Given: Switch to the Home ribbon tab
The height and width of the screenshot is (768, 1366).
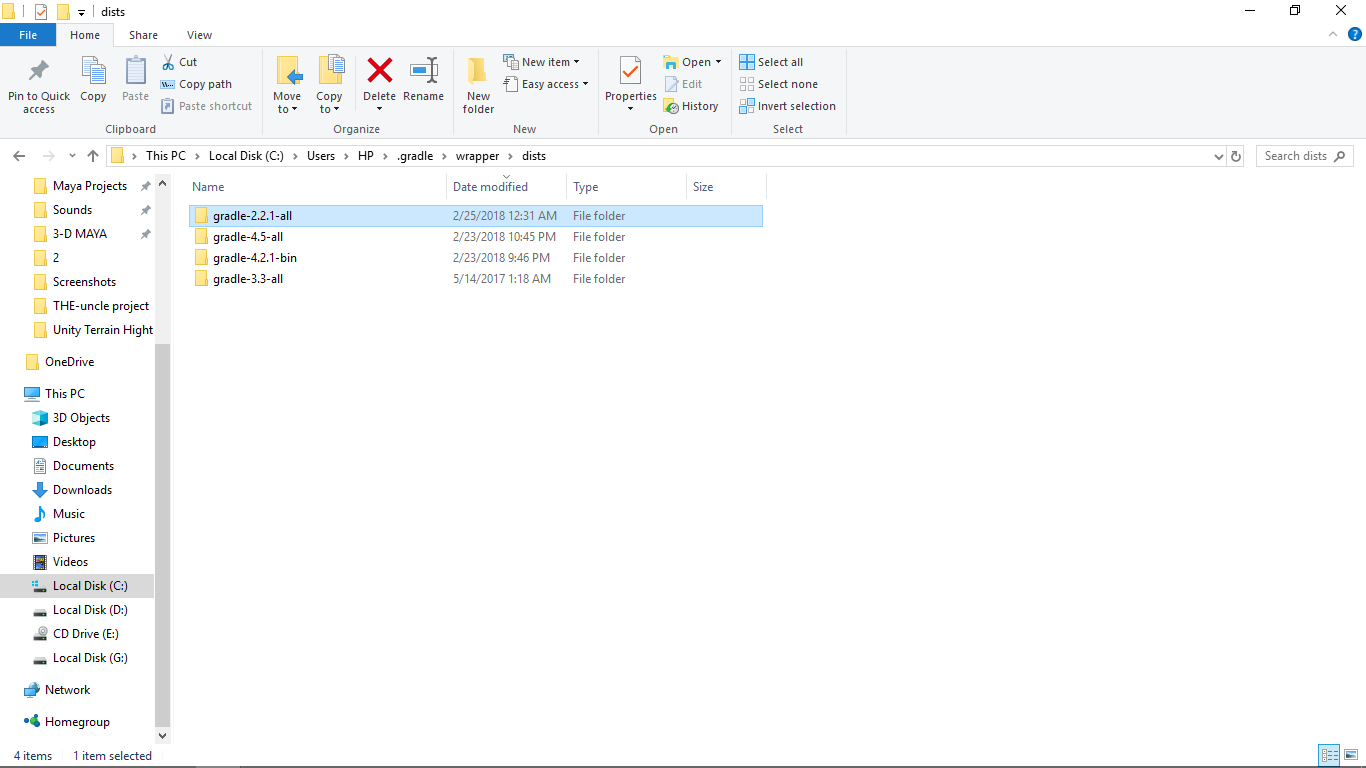Looking at the screenshot, I should click(85, 35).
